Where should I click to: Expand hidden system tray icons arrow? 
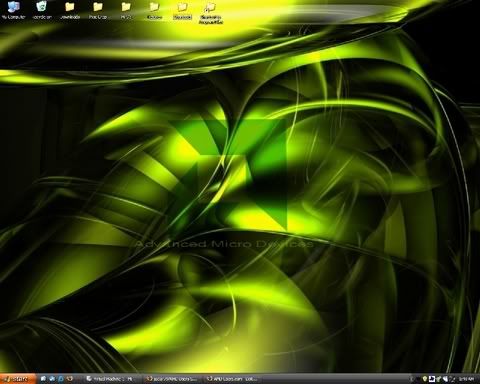click(411, 379)
